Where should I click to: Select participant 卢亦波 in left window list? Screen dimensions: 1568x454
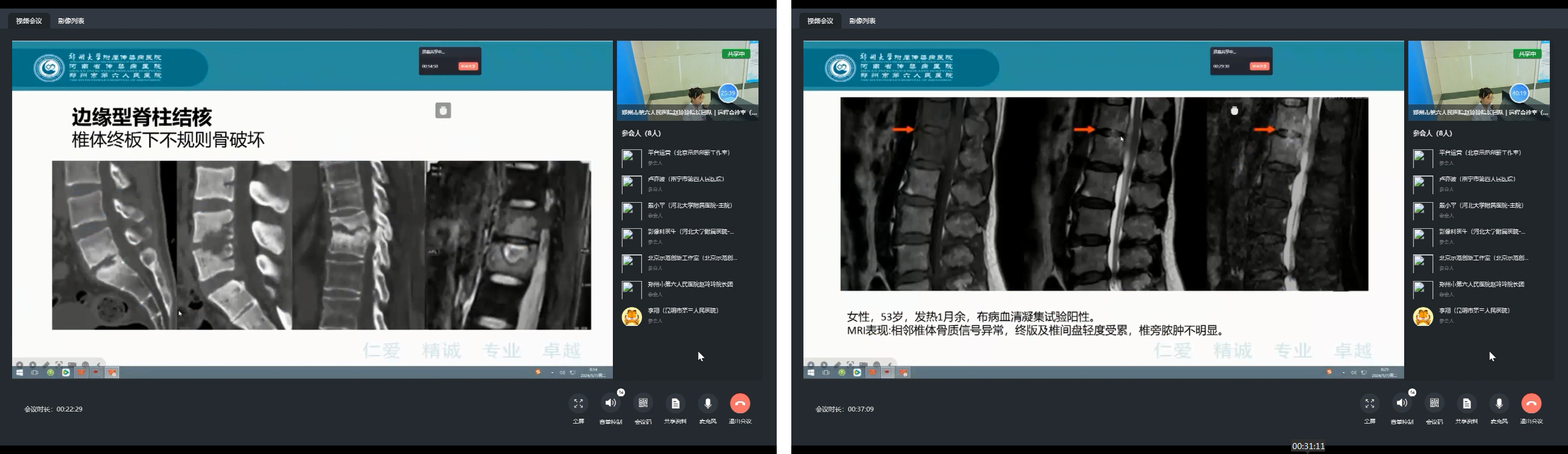[688, 184]
